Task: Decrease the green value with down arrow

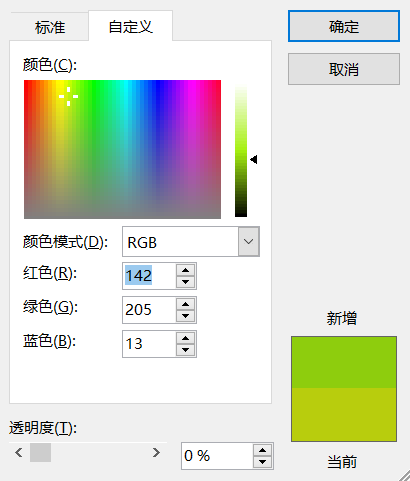Action: (186, 316)
